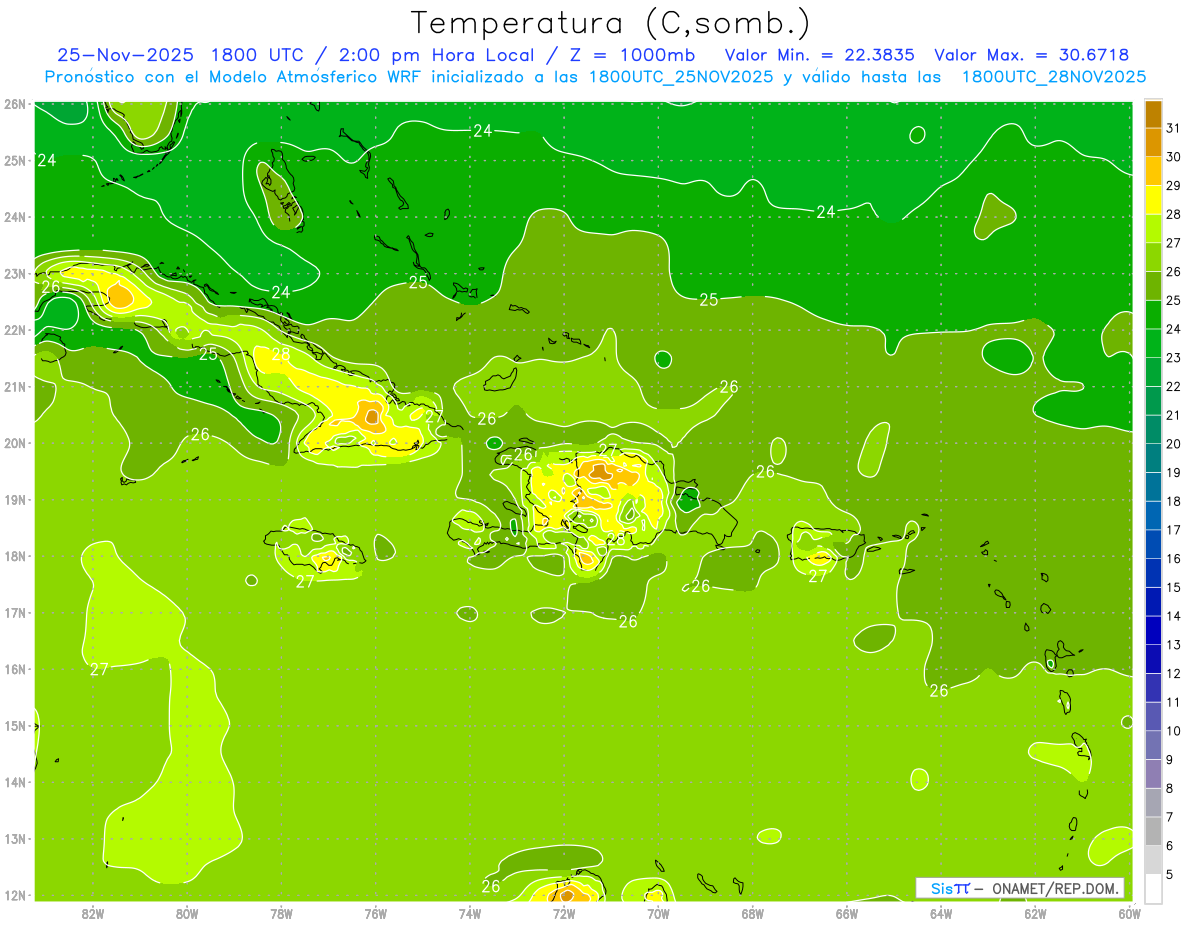Pick the orange swatch between 30 and 31

pos(1154,142)
